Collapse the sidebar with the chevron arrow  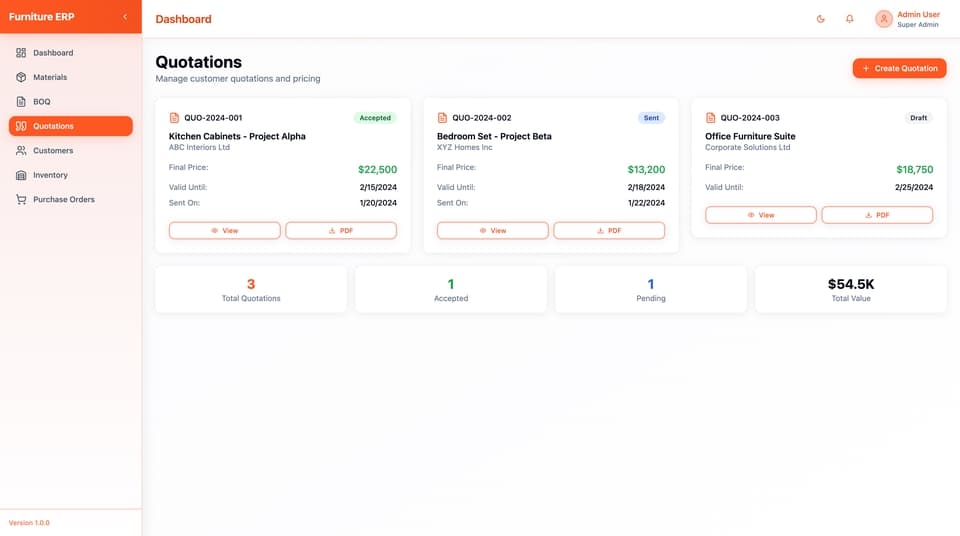click(125, 17)
